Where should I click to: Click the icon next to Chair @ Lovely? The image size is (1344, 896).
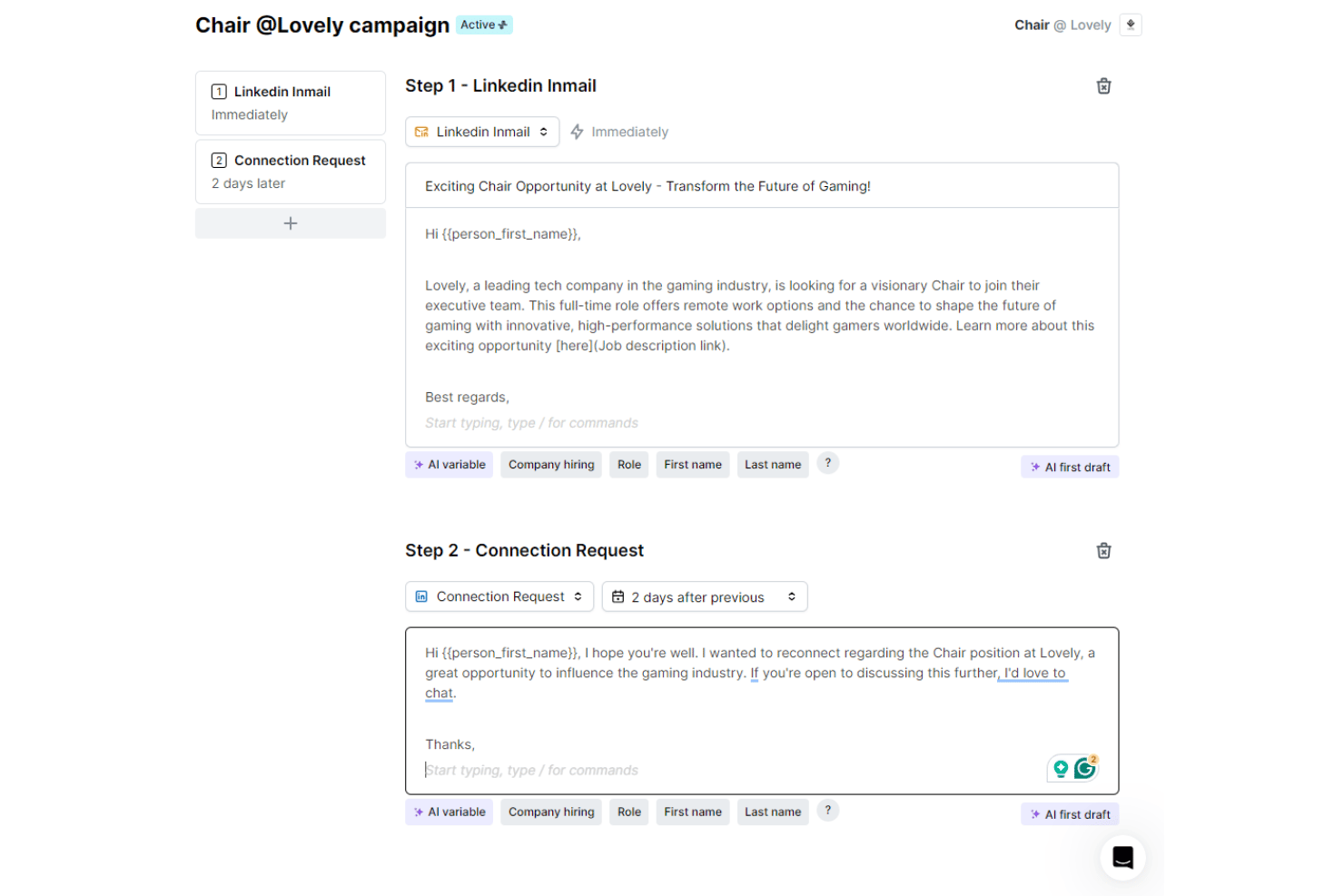pos(1131,25)
